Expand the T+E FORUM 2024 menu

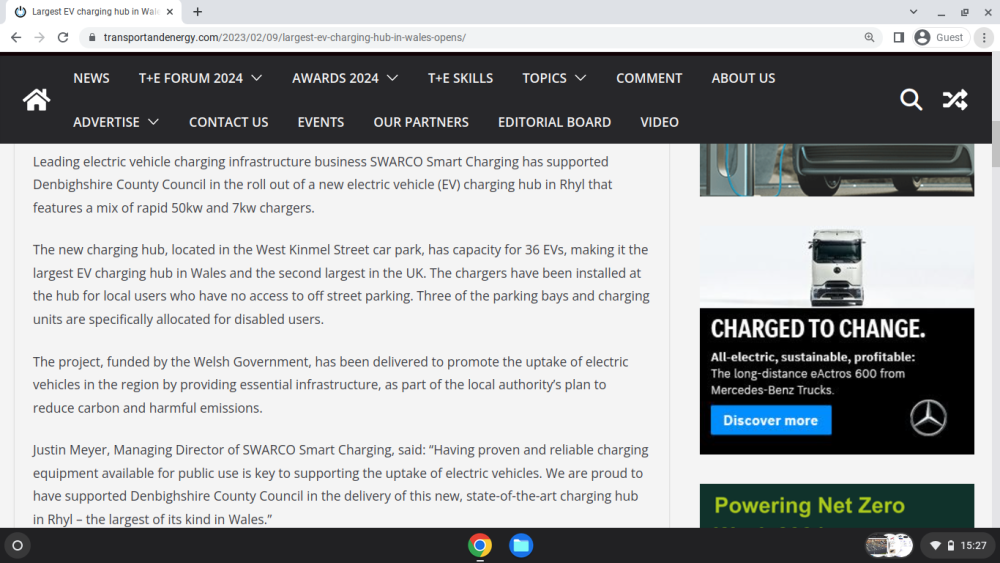(200, 78)
